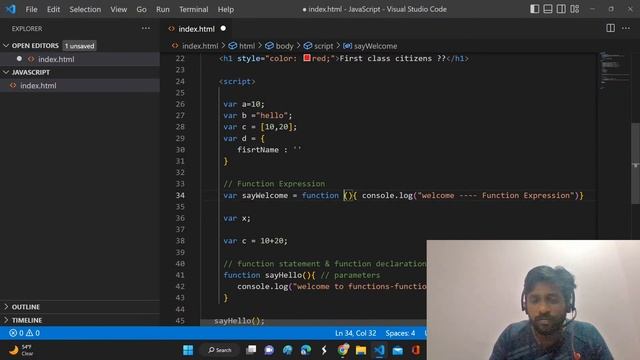Open the Run menu
The height and width of the screenshot is (360, 640).
pyautogui.click(x=162, y=9)
